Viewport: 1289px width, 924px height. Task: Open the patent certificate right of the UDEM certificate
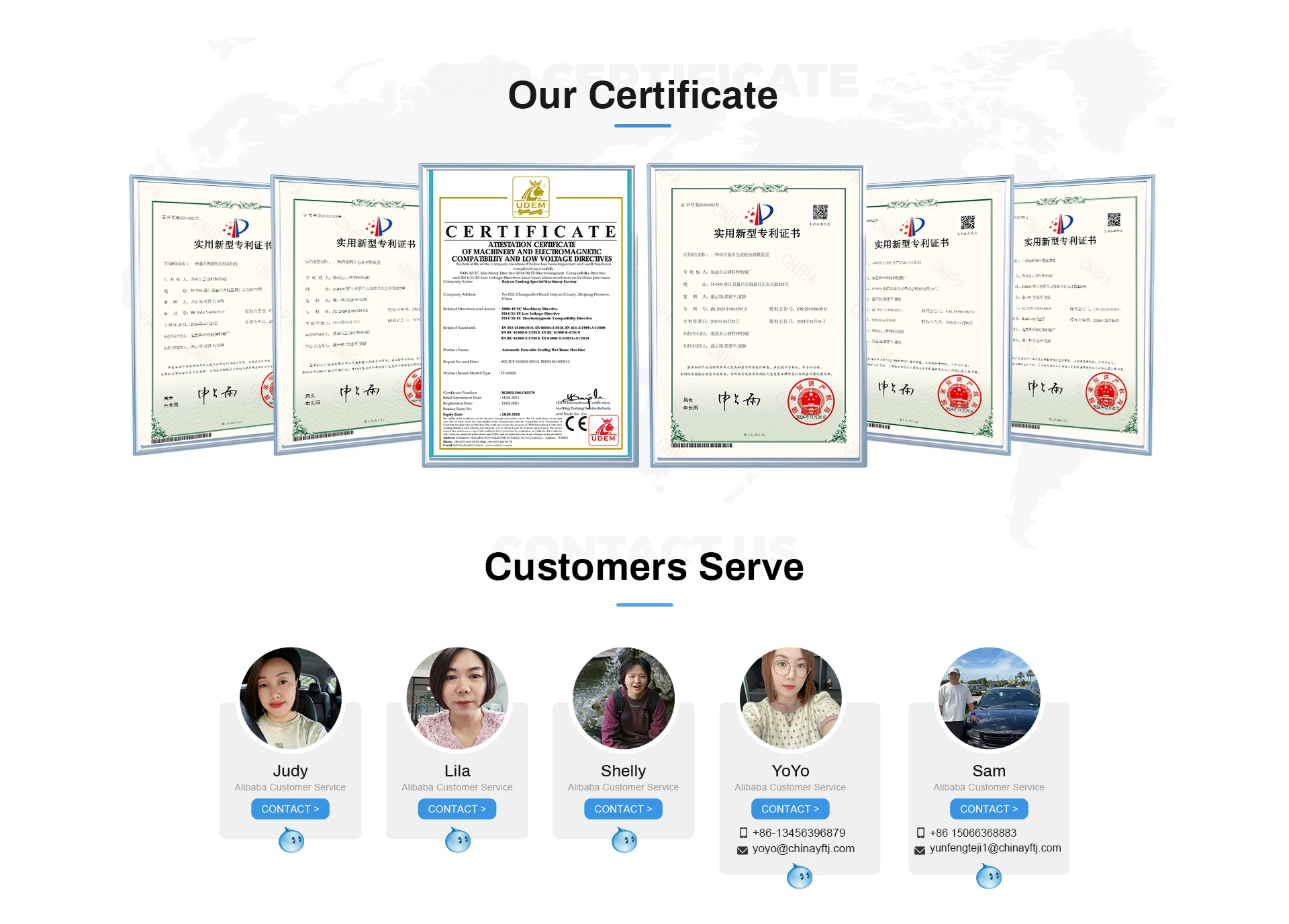(757, 315)
